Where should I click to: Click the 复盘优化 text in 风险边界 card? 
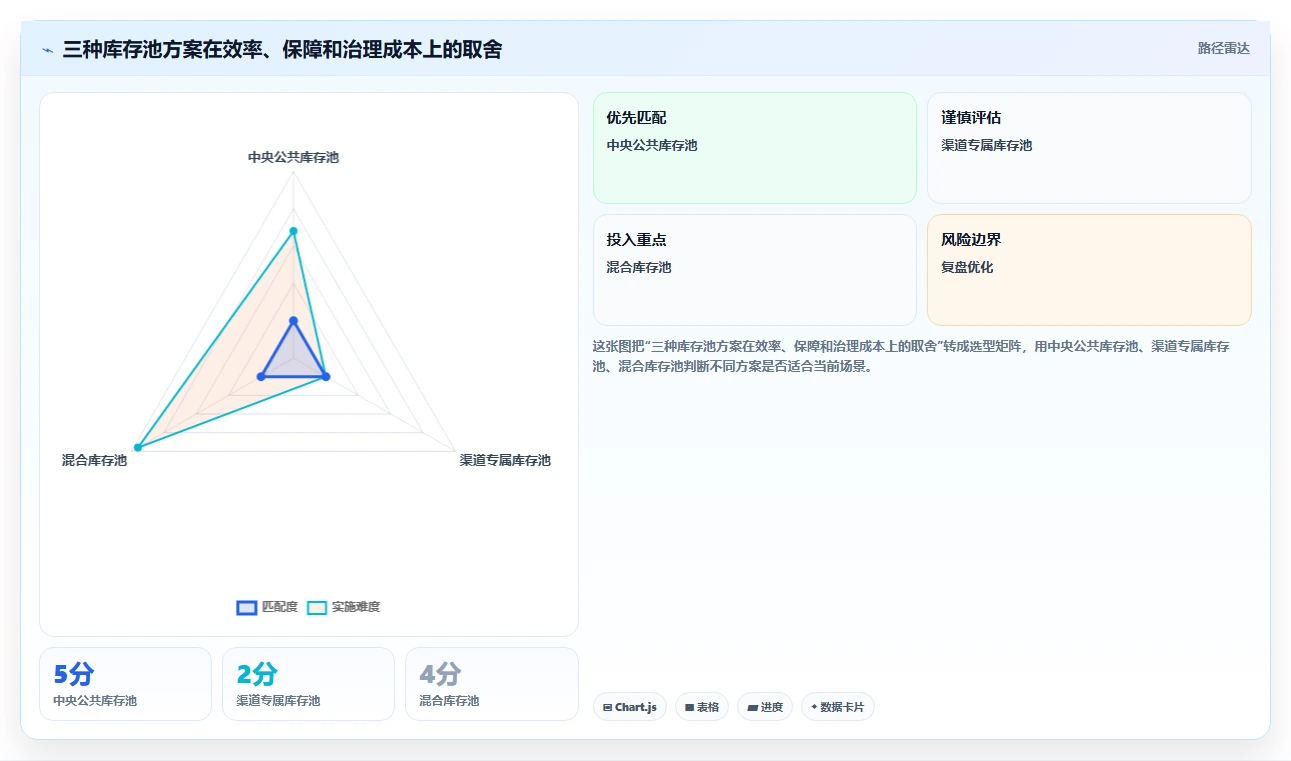click(x=967, y=267)
